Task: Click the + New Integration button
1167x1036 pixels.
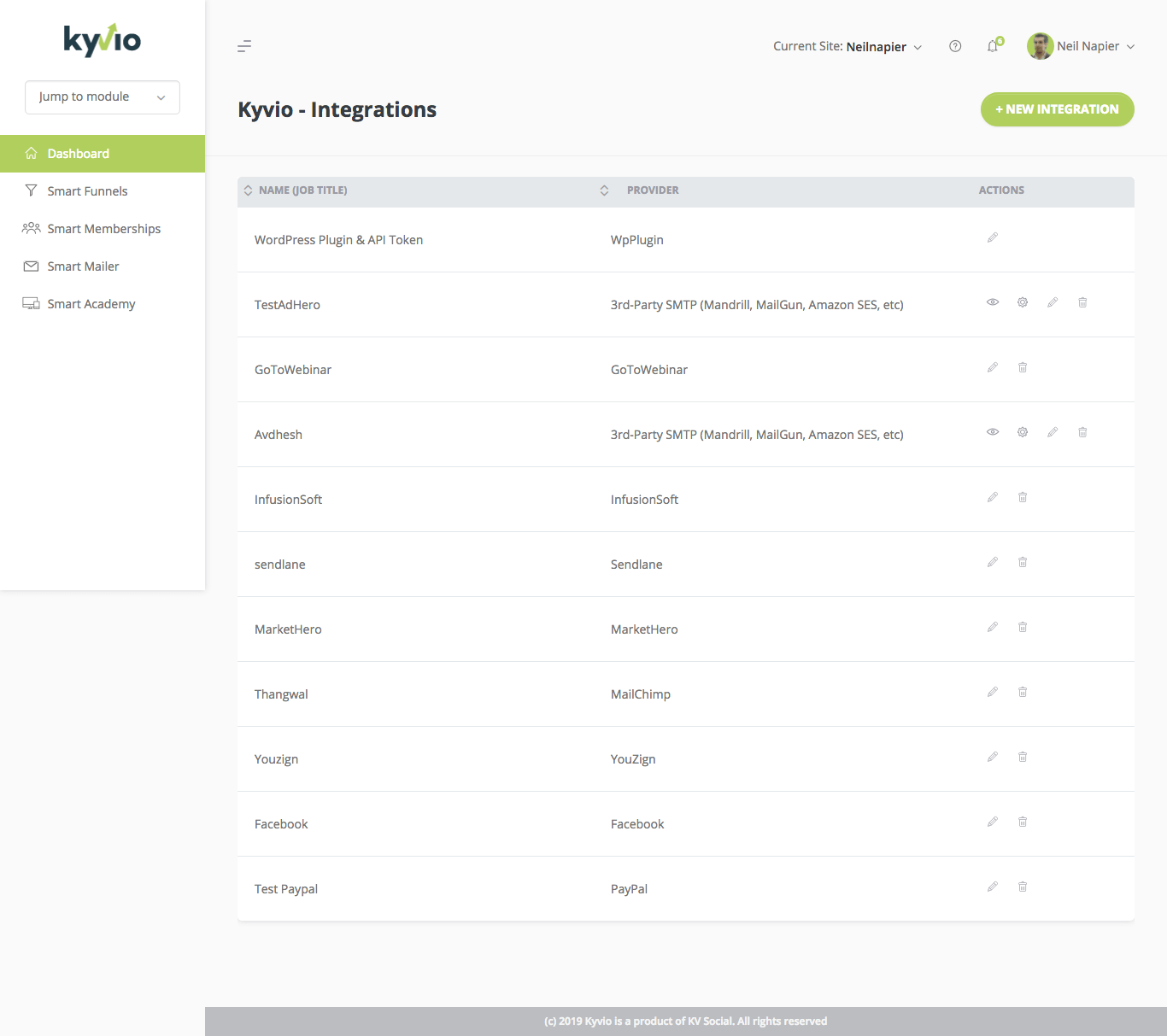Action: click(1057, 109)
